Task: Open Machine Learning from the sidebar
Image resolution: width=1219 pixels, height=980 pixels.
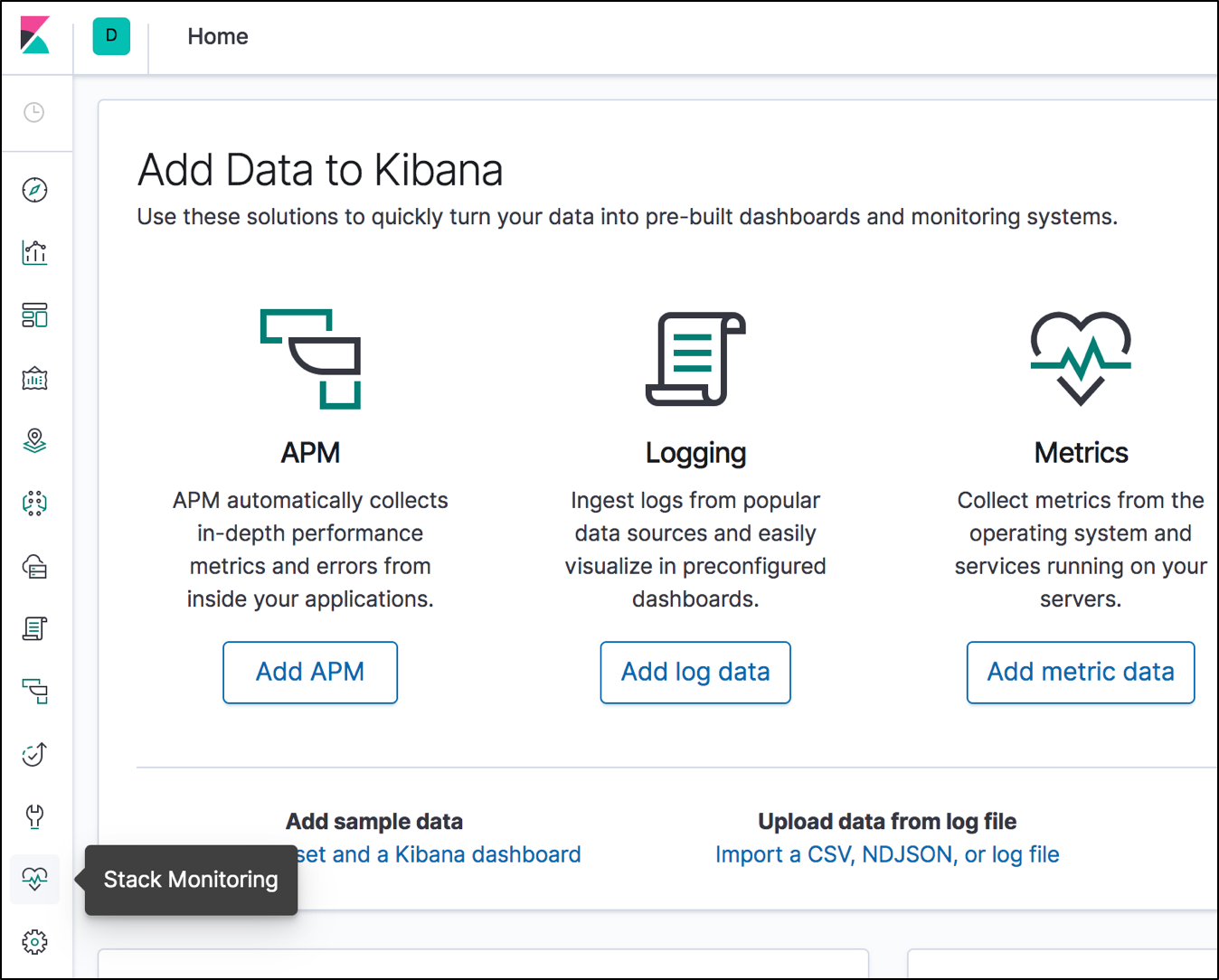Action: (x=33, y=504)
